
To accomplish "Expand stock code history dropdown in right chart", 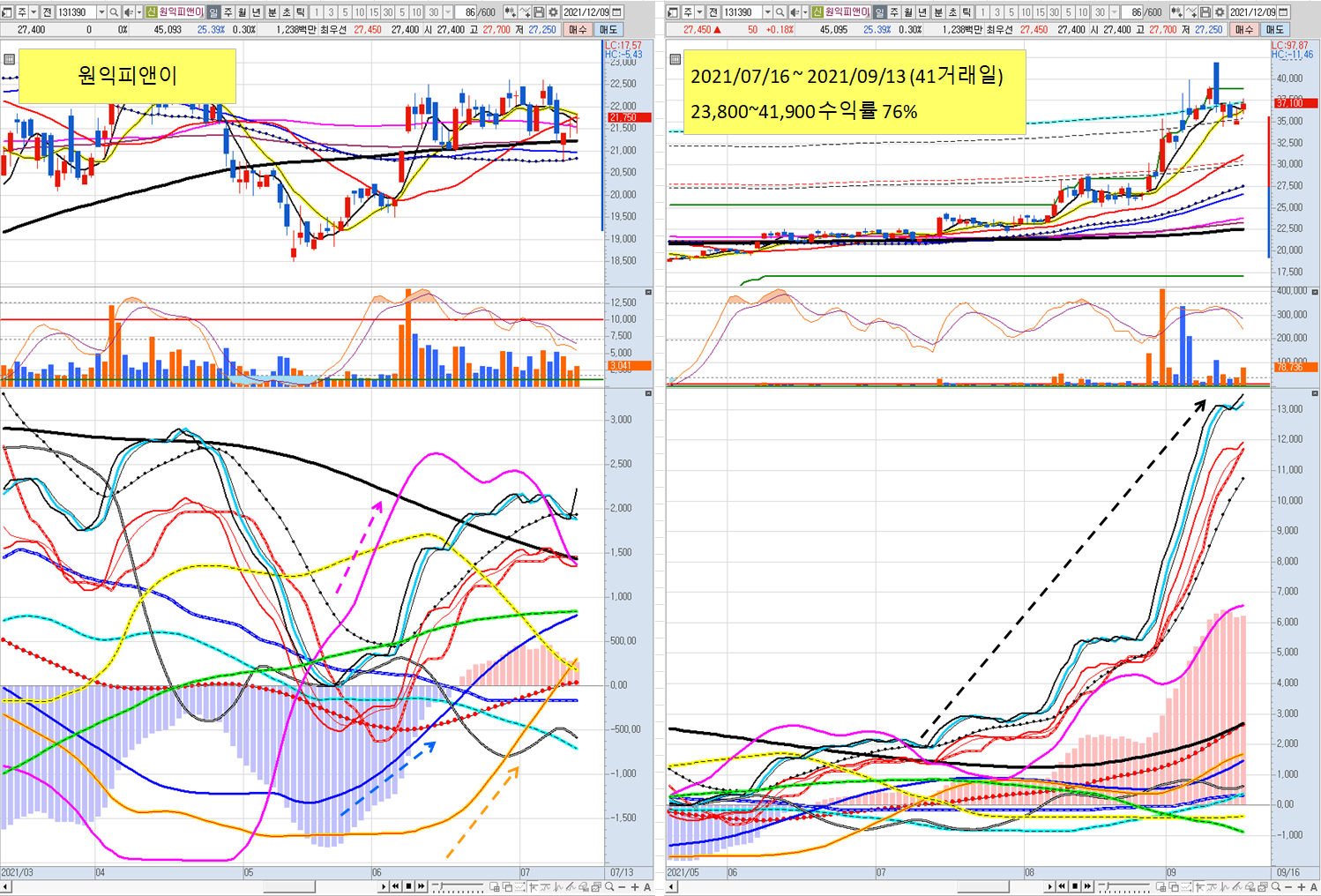I will click(x=767, y=12).
